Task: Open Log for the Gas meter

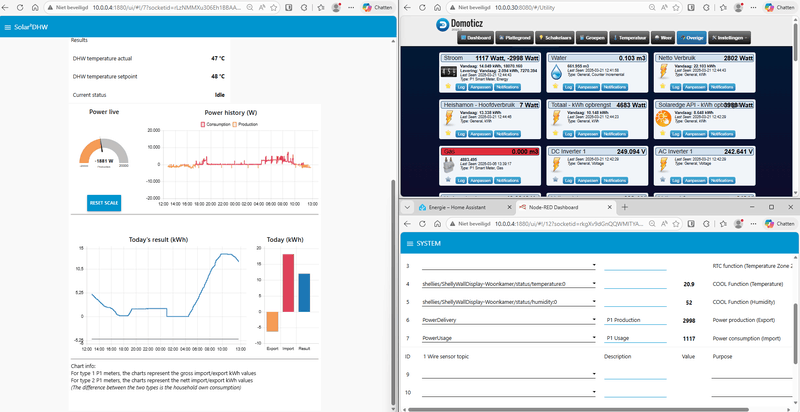Action: pyautogui.click(x=461, y=181)
